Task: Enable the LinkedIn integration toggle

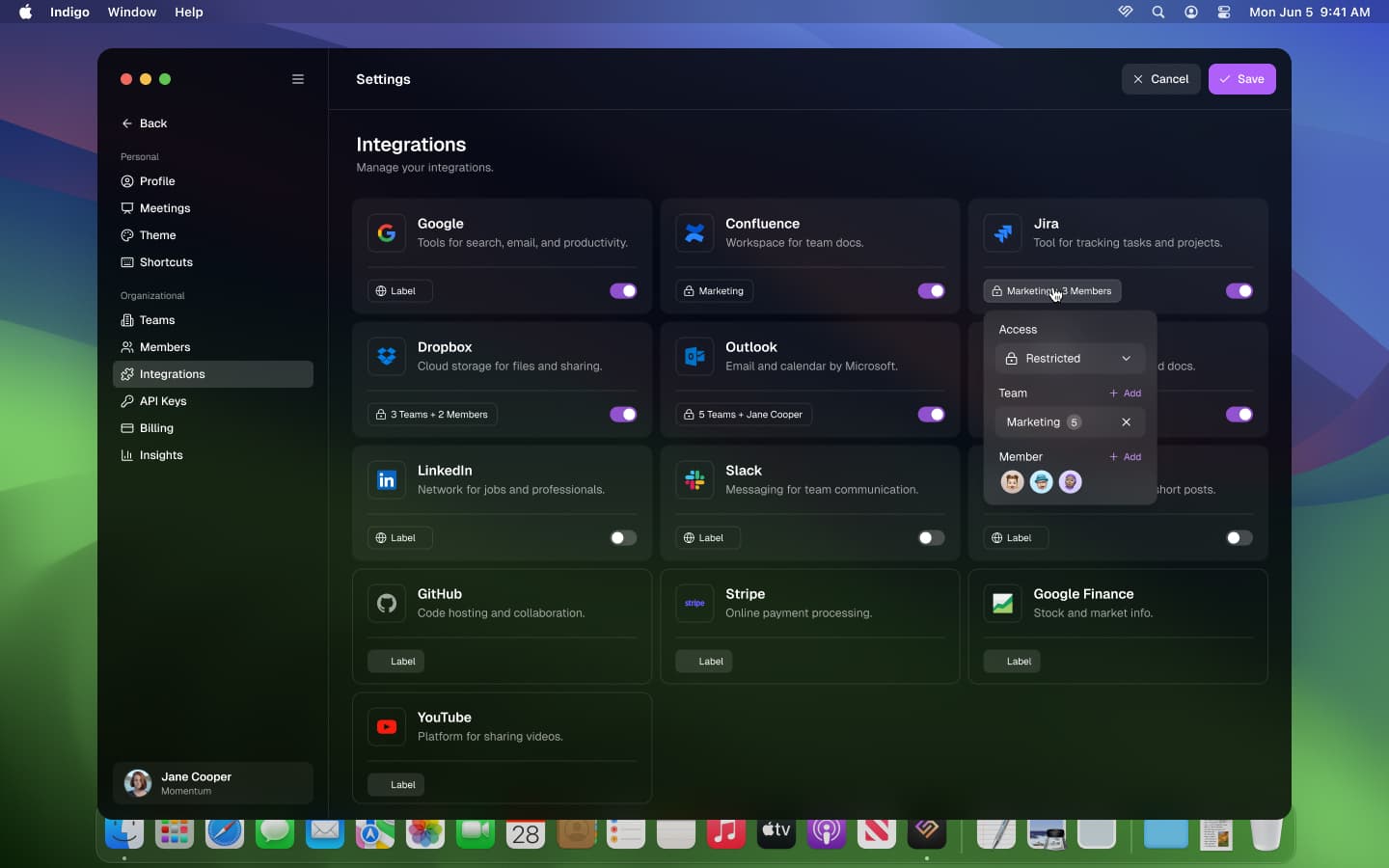Action: (622, 538)
